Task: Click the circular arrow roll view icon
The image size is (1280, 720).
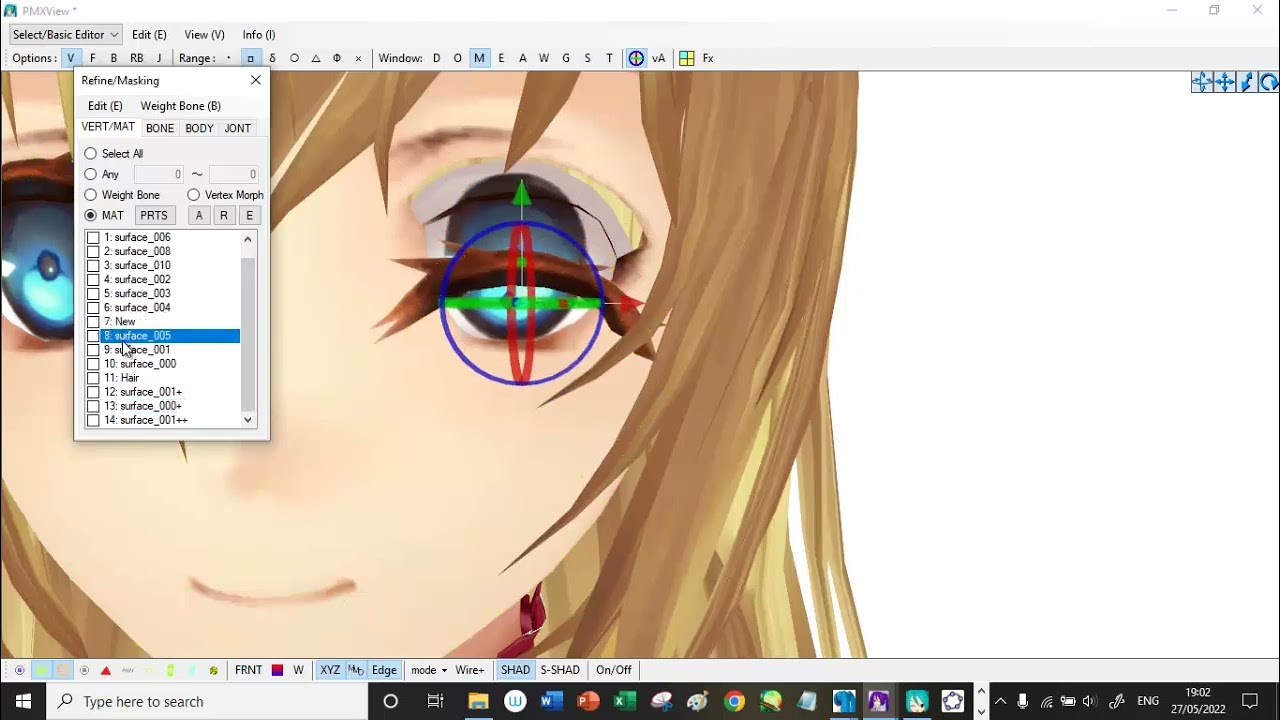Action: 1269,83
